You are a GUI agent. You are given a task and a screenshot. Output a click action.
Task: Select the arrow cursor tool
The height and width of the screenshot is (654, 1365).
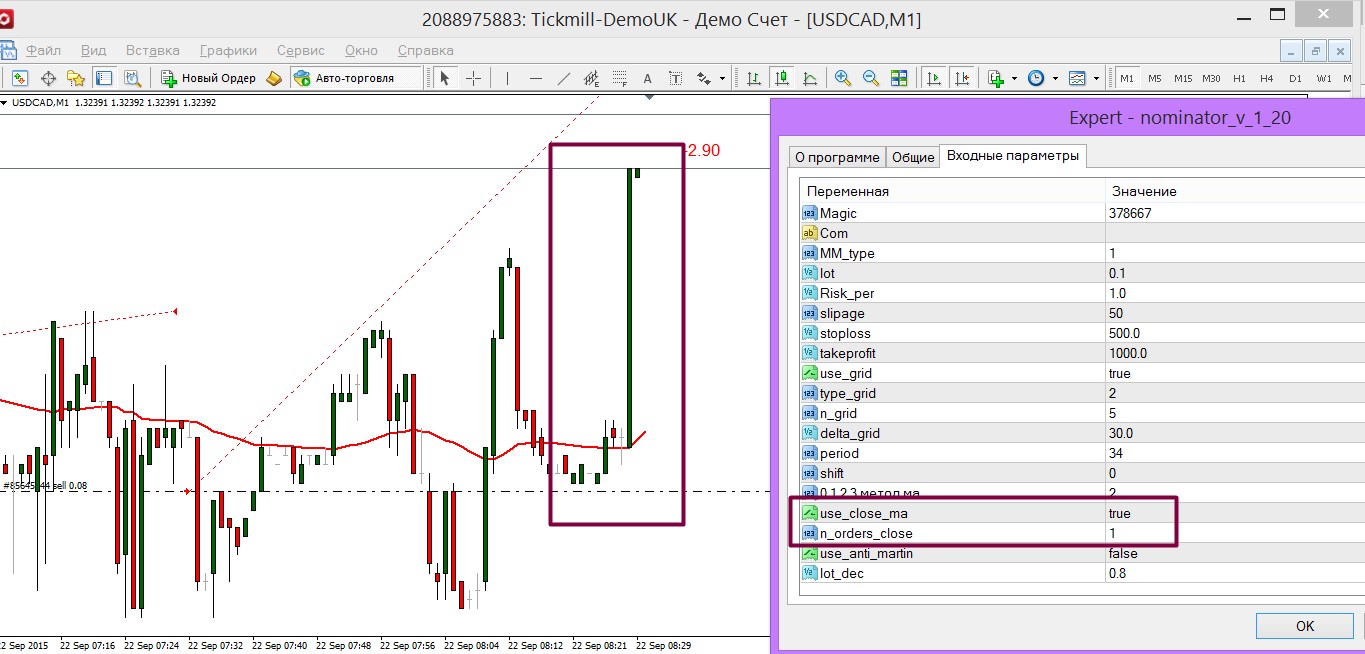click(x=445, y=78)
